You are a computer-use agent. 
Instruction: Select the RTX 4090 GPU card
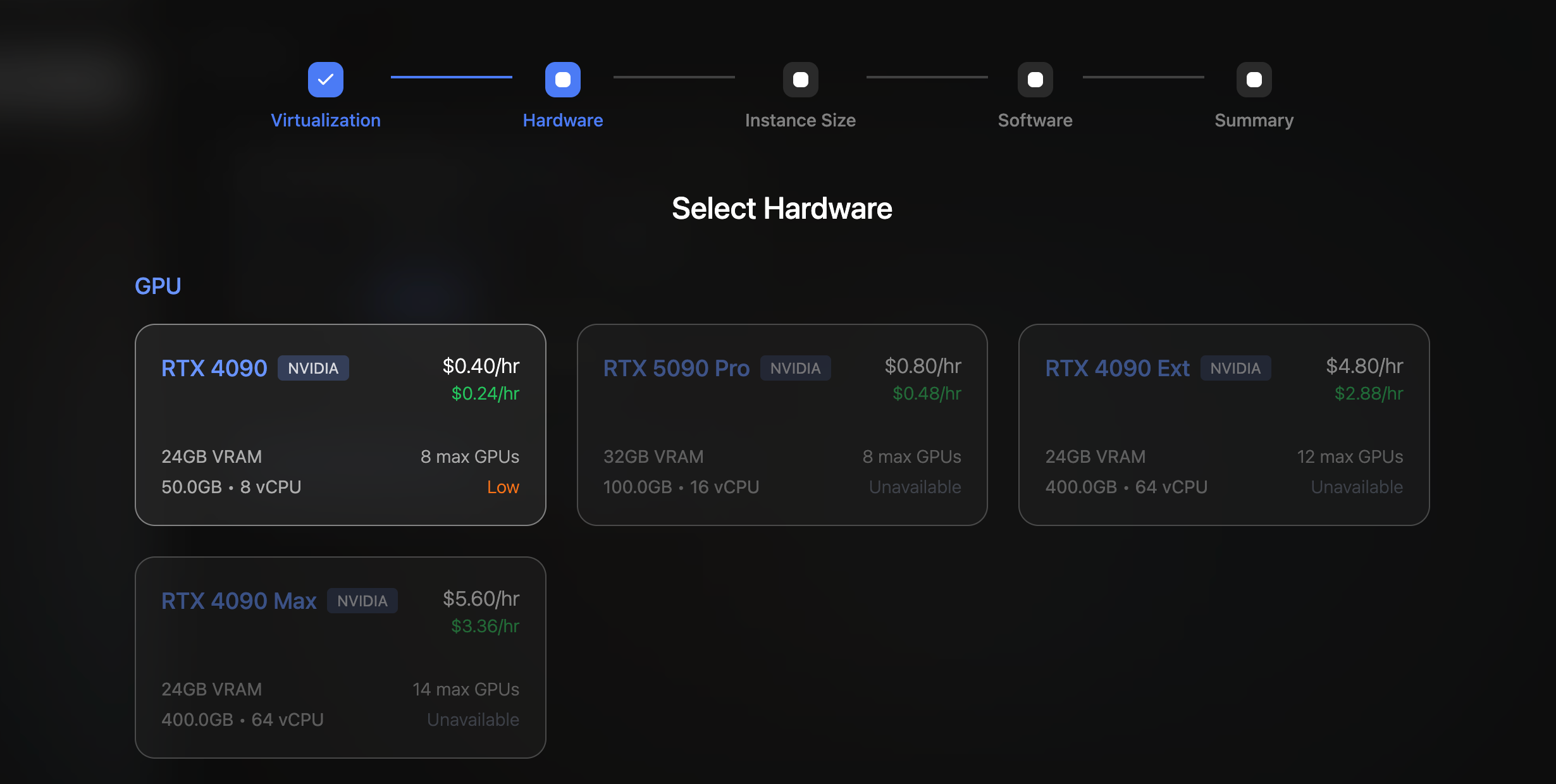coord(340,424)
